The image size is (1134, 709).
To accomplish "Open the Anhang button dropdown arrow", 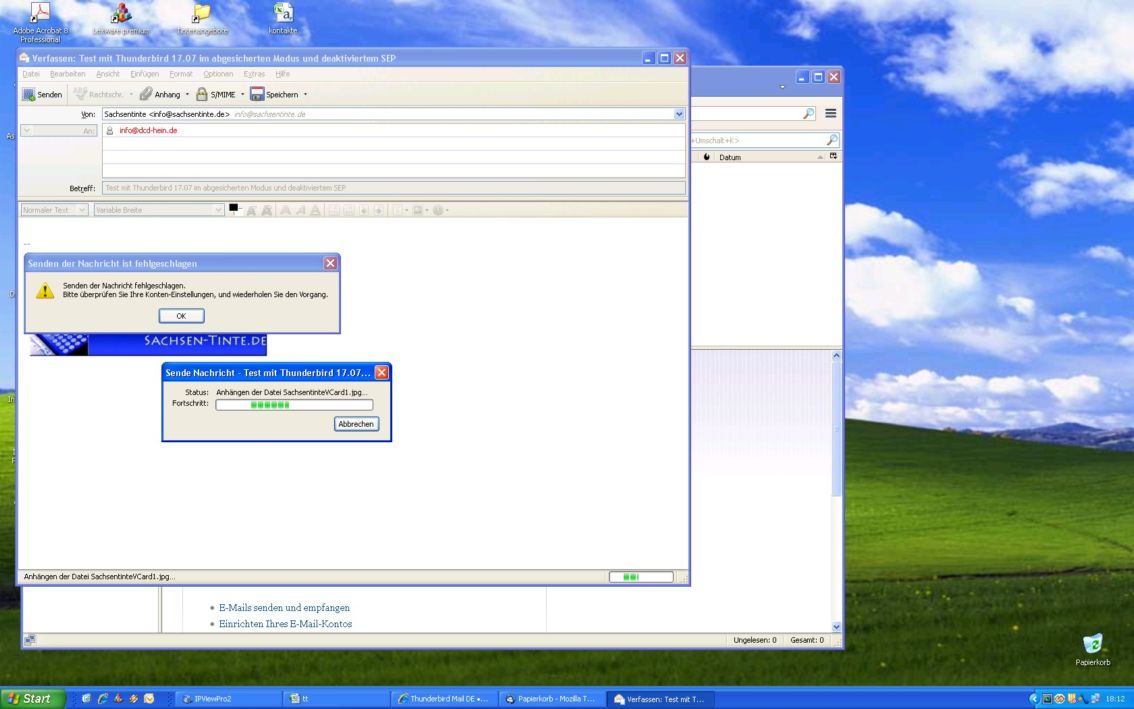I will (x=187, y=95).
